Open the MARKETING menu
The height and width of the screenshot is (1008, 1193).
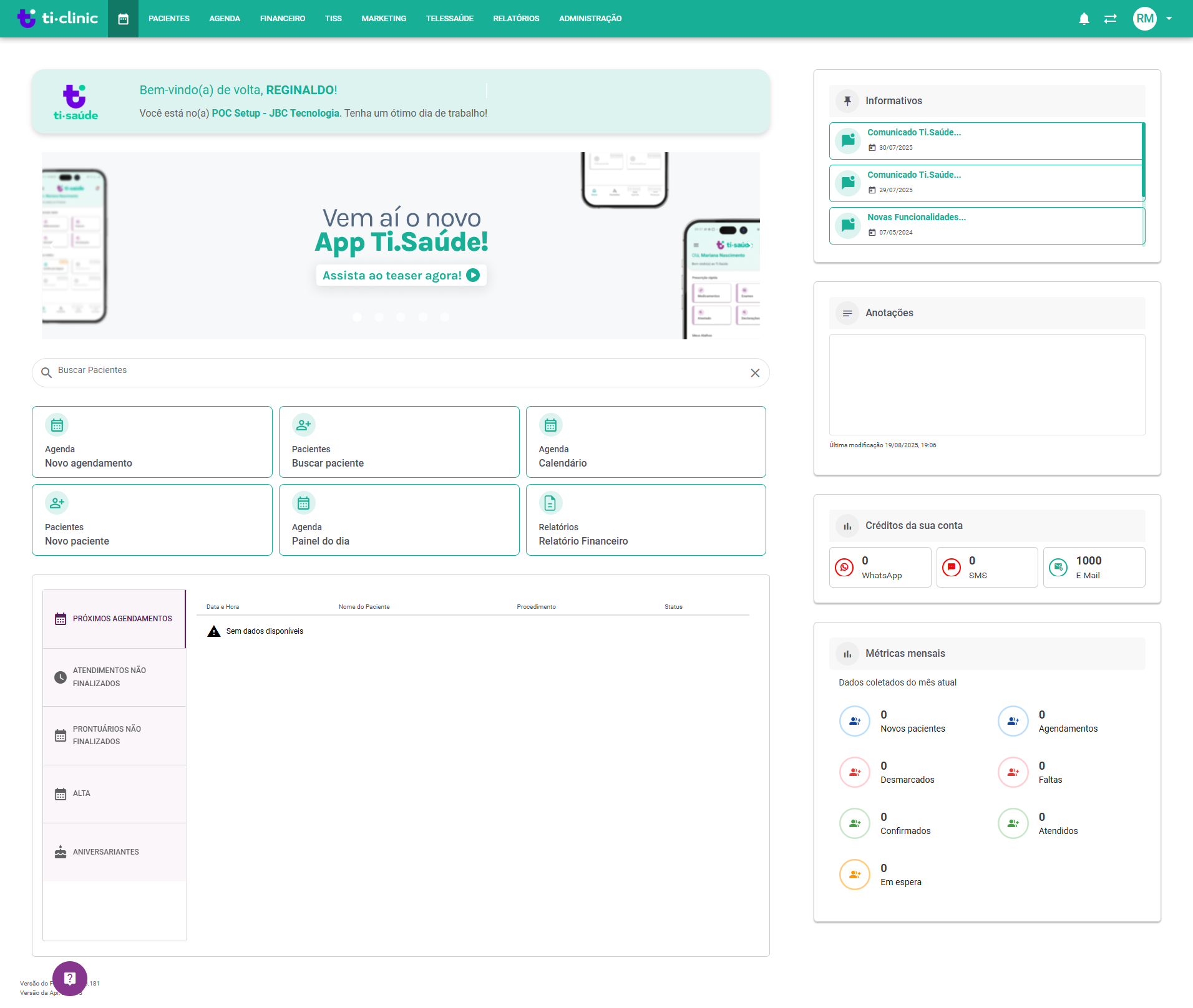pyautogui.click(x=384, y=19)
